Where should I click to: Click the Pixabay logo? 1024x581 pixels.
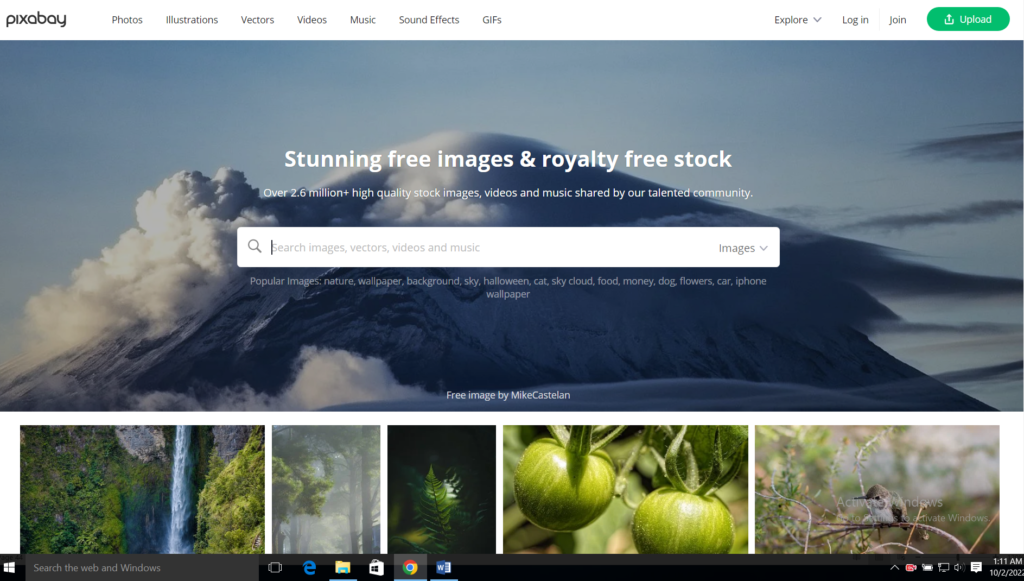37,19
